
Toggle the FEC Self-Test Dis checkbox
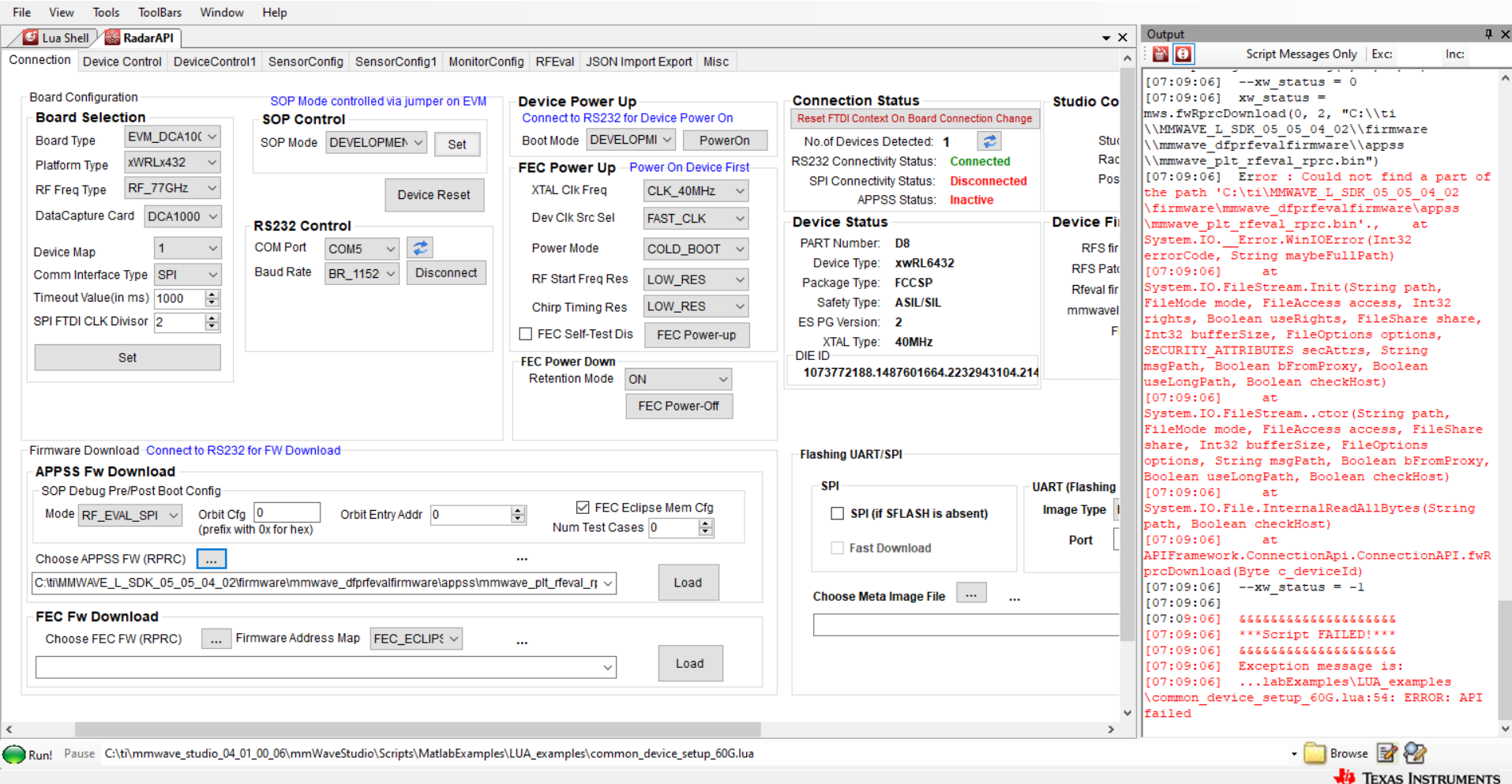click(525, 334)
